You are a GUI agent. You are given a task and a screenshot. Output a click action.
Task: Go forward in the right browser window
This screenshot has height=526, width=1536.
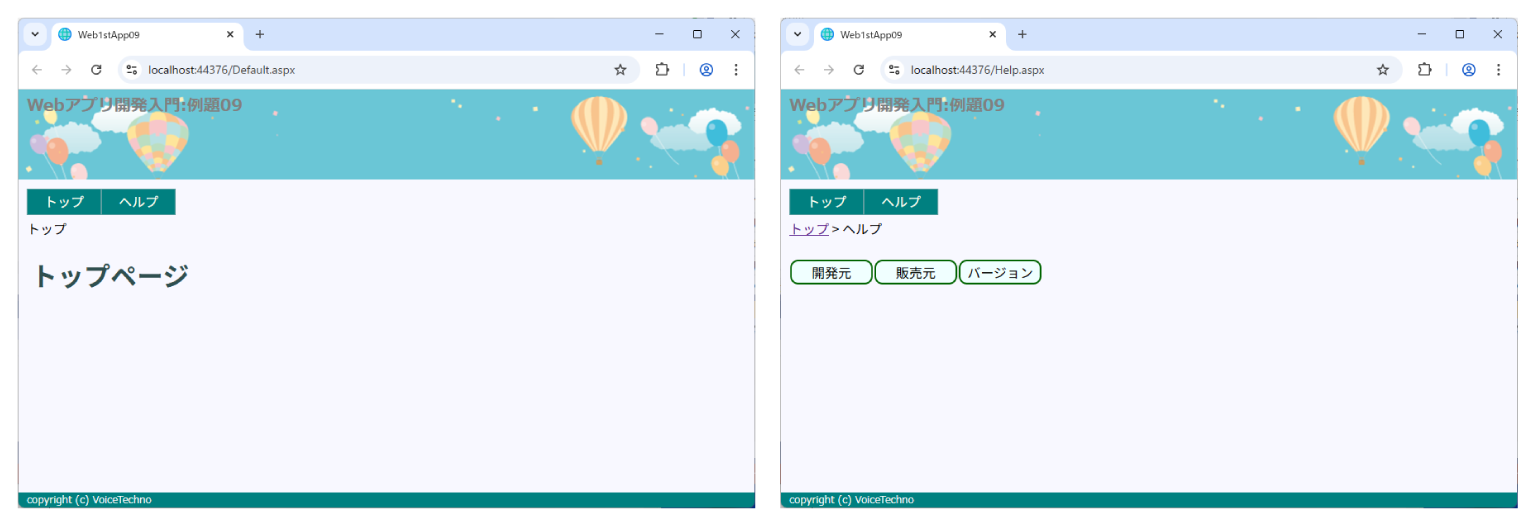pyautogui.click(x=828, y=70)
